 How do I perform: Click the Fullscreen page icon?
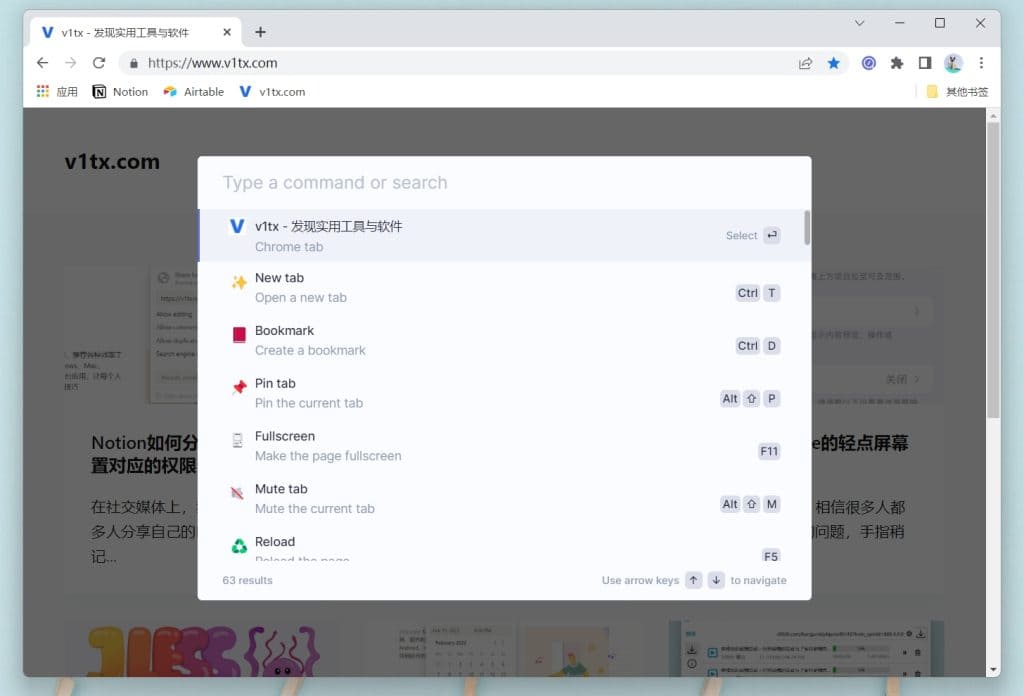pos(238,440)
